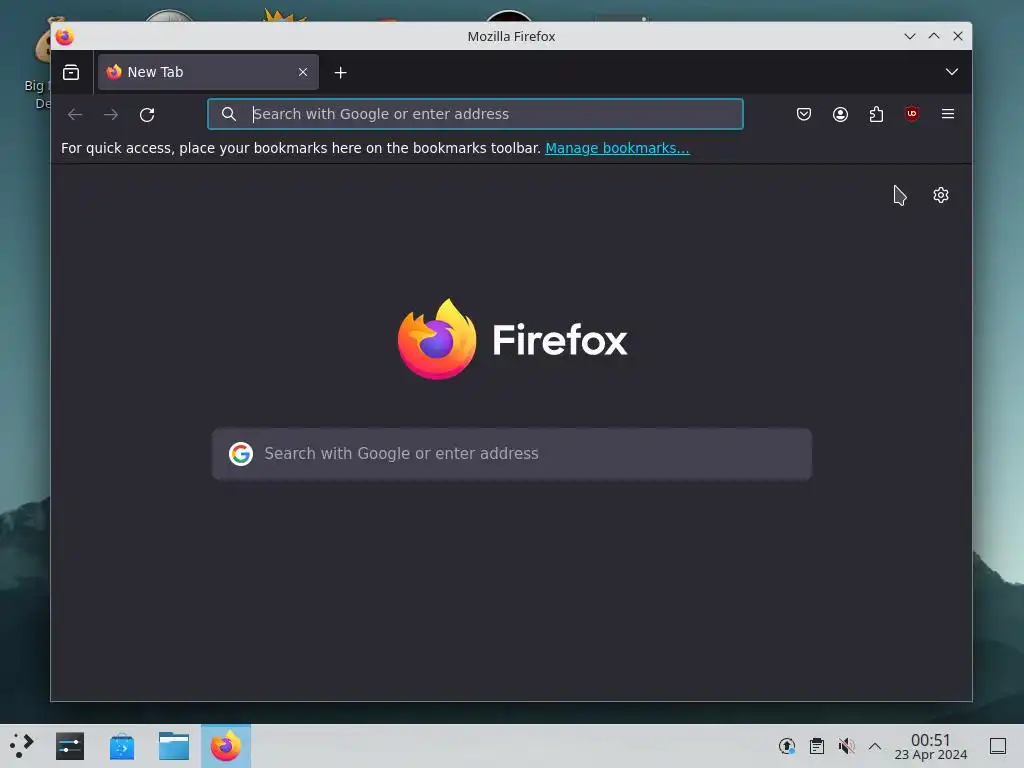Screen dimensions: 1024x768
Task: Open the Extensions puzzle icon
Action: pyautogui.click(x=876, y=114)
